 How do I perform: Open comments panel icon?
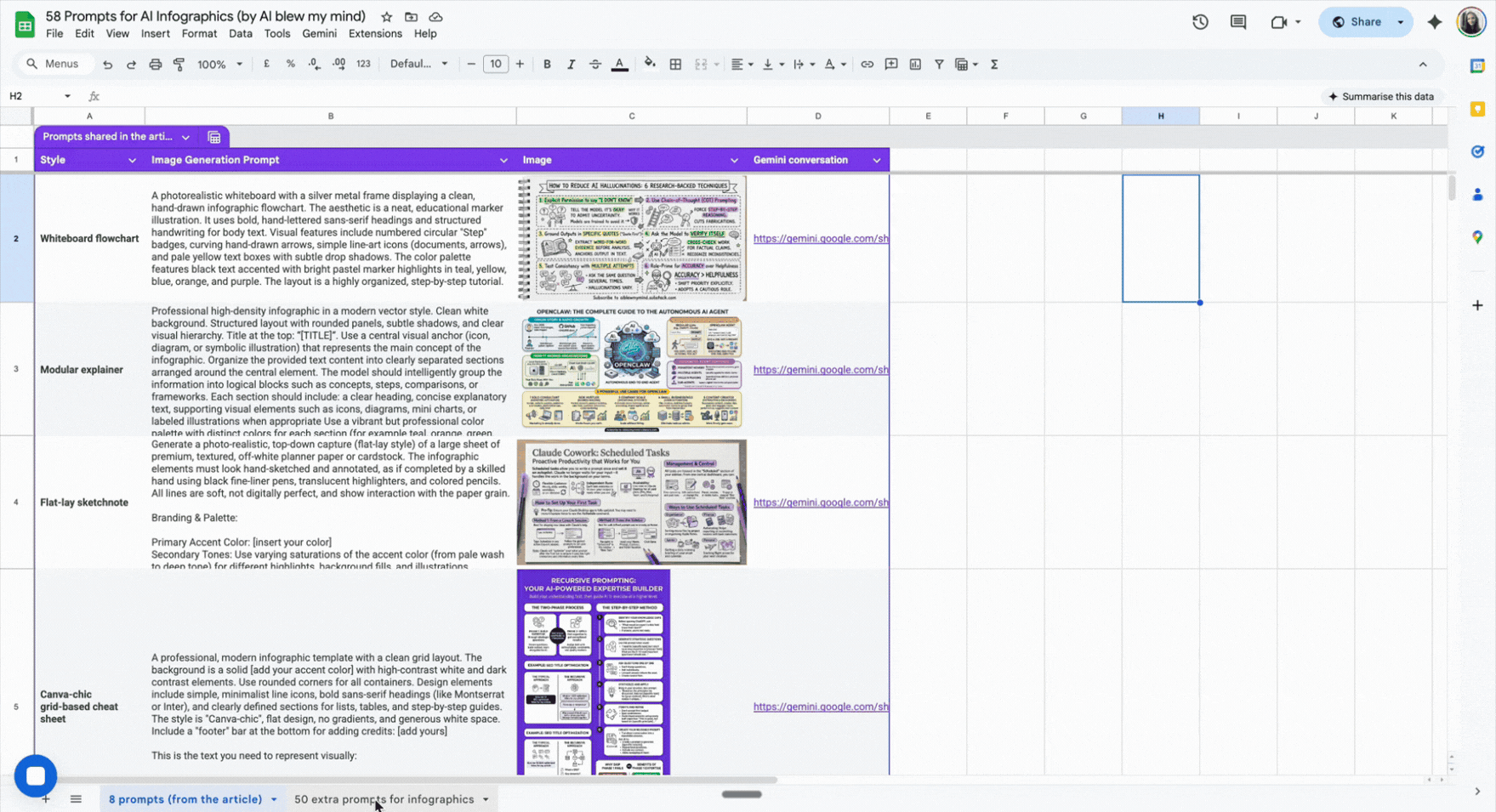pyautogui.click(x=1238, y=22)
